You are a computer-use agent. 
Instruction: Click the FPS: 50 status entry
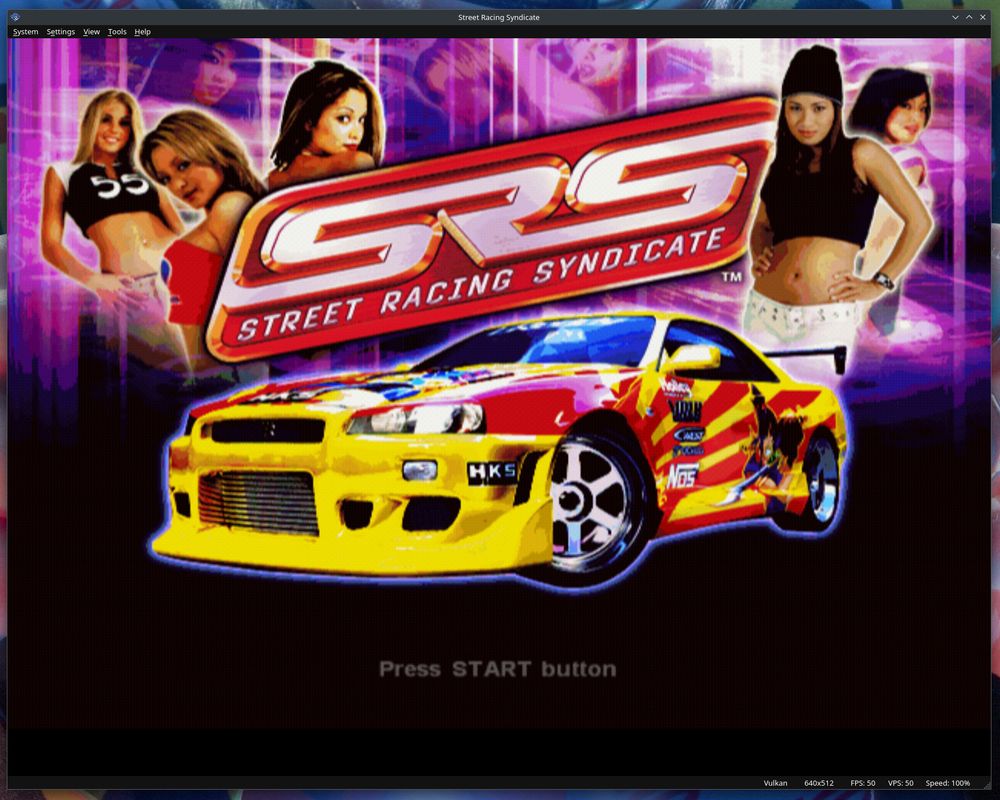coord(862,783)
